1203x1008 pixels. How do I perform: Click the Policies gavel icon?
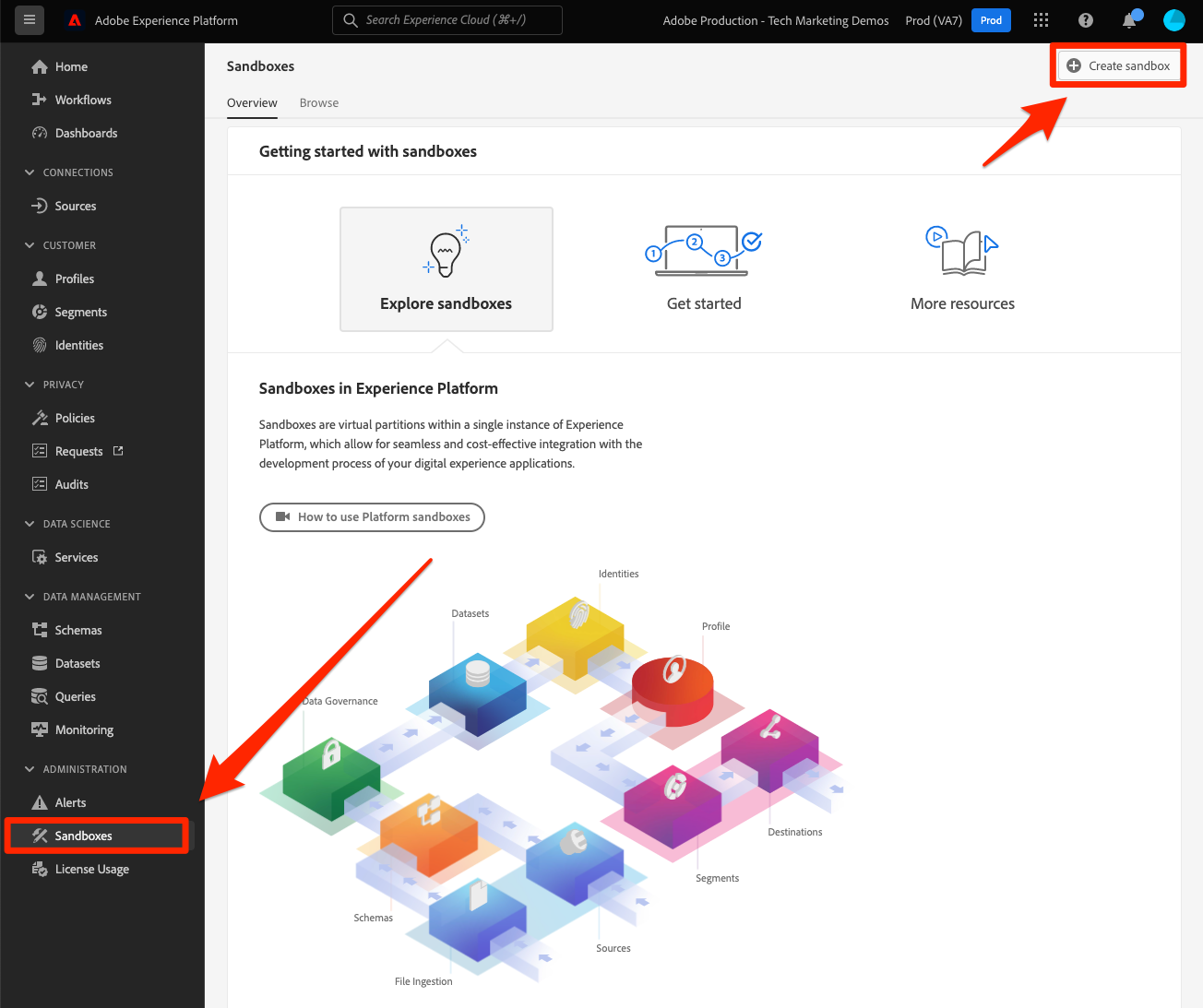pyautogui.click(x=40, y=418)
